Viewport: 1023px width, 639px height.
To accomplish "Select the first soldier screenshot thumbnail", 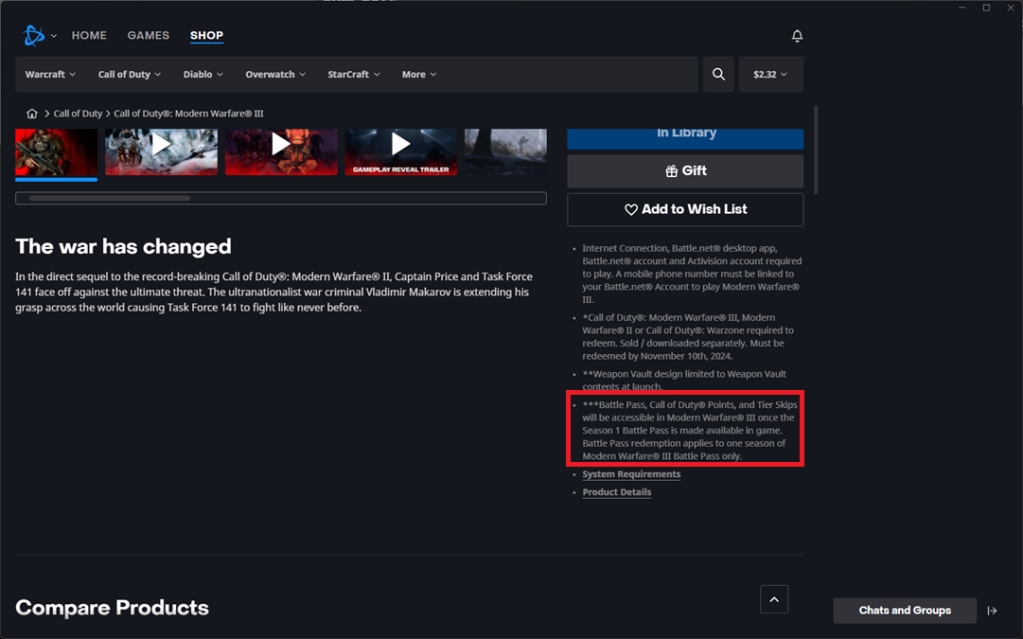I will 56,150.
